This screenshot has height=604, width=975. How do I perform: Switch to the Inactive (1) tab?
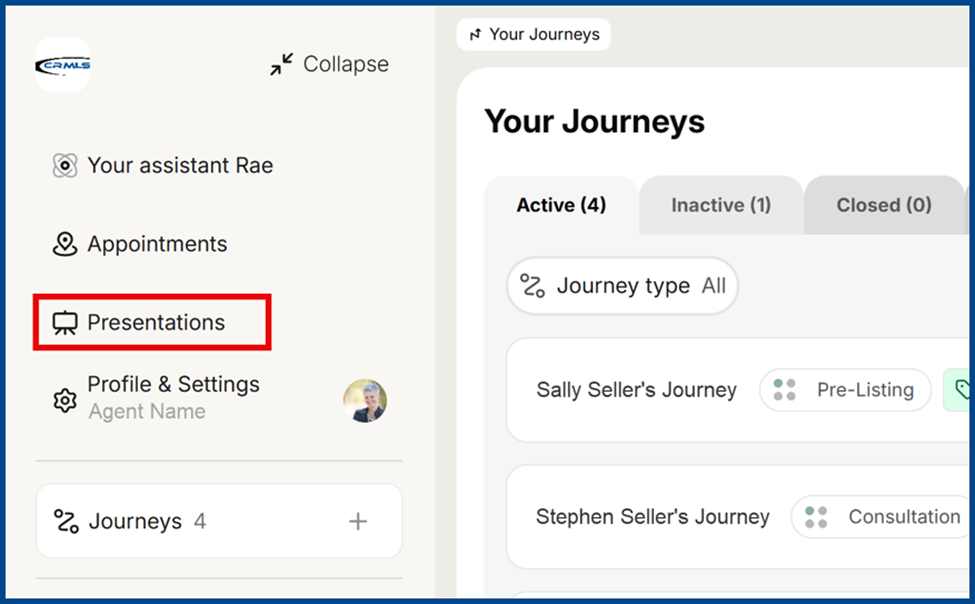tap(720, 205)
